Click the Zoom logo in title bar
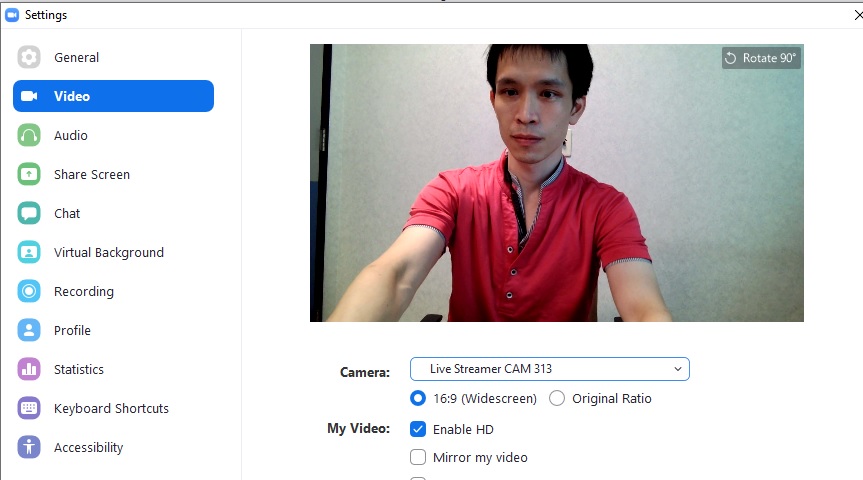The height and width of the screenshot is (480, 863). (x=12, y=15)
